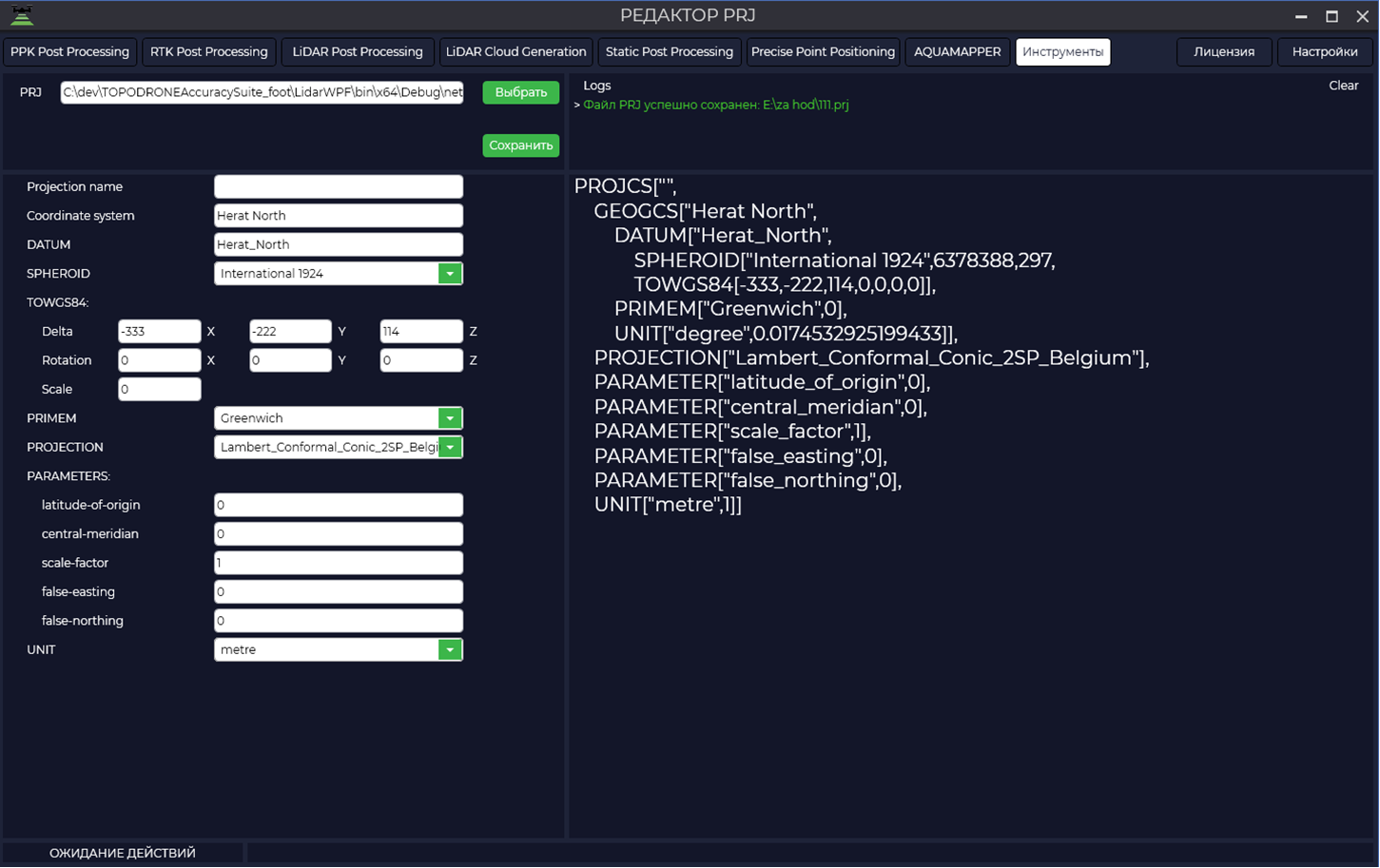Edit the DATUM Herat_North field
Screen dimensions: 1380x868
click(x=339, y=244)
